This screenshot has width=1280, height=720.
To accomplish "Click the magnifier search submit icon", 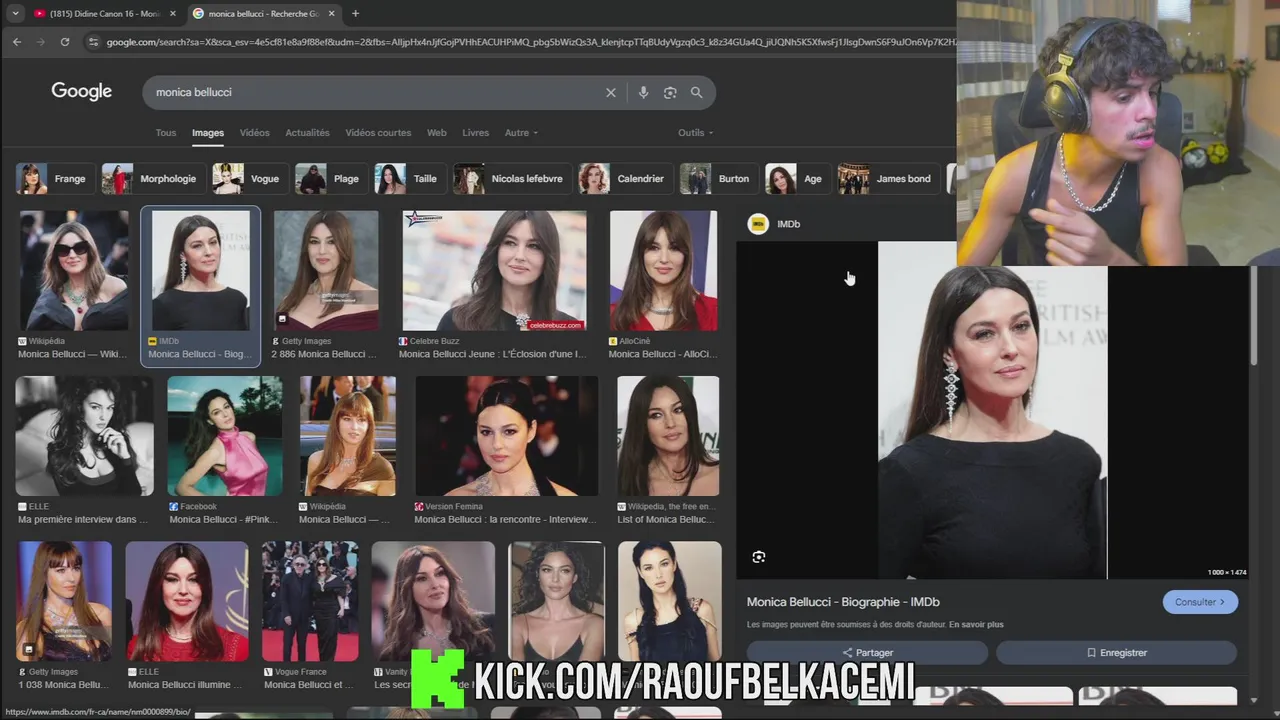I will (696, 92).
